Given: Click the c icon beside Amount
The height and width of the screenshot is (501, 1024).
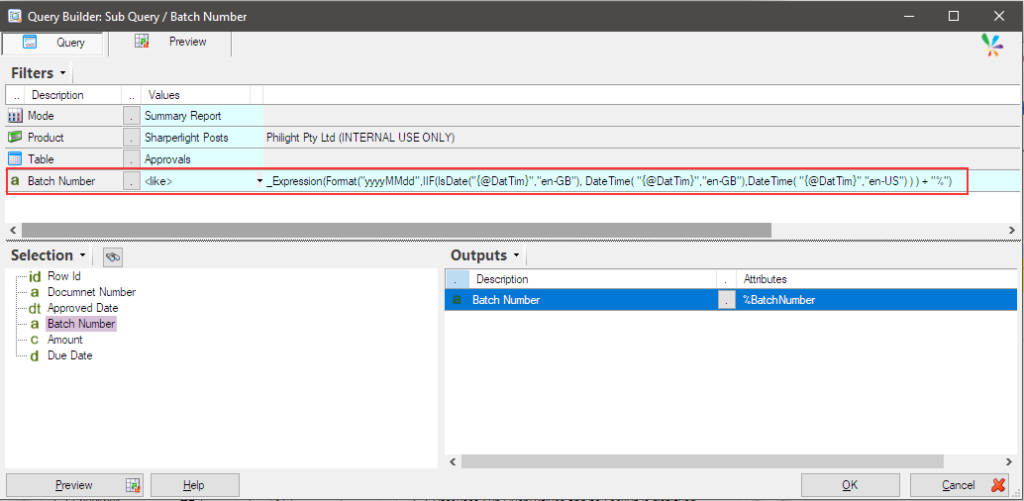Looking at the screenshot, I should point(35,340).
